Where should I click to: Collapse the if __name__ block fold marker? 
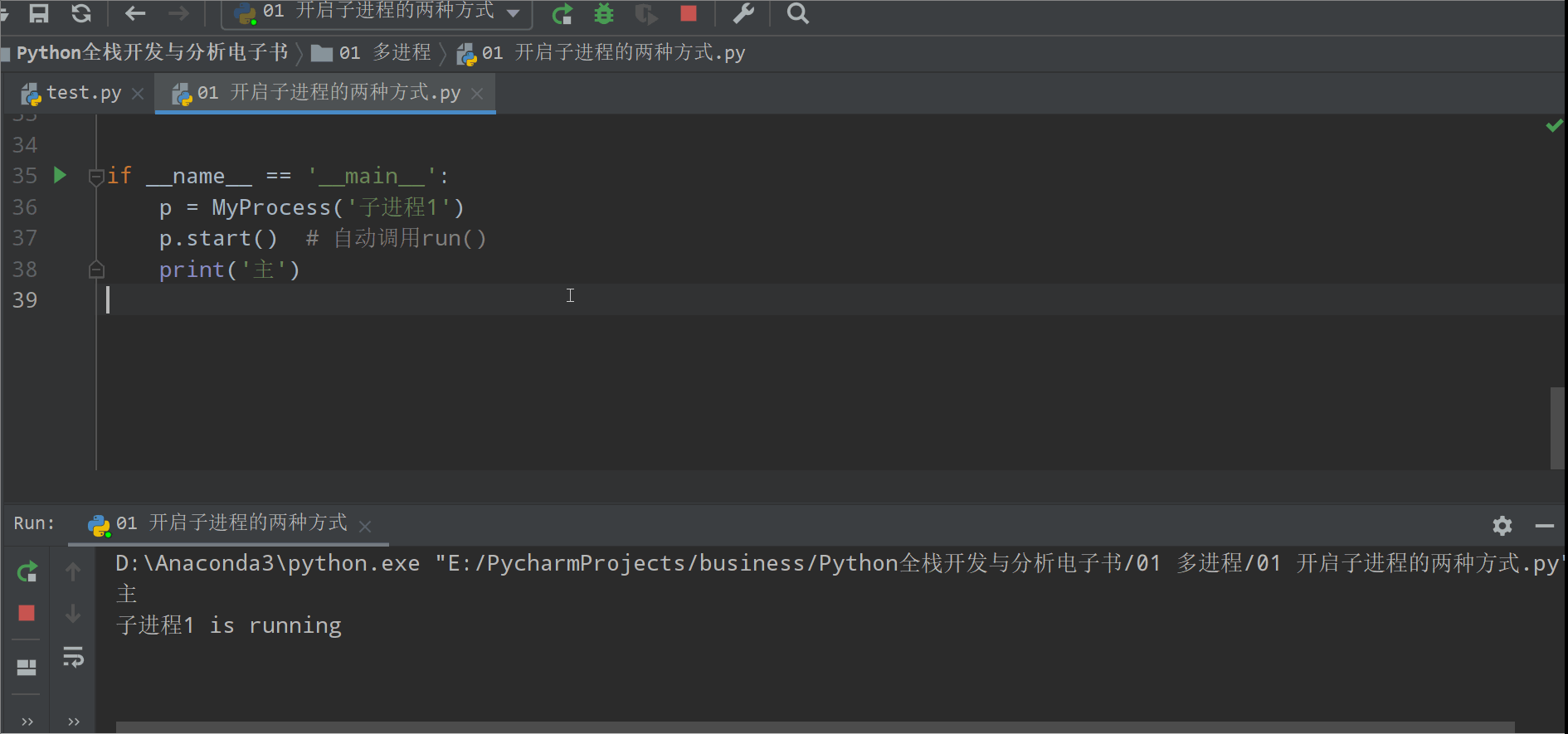pos(96,177)
